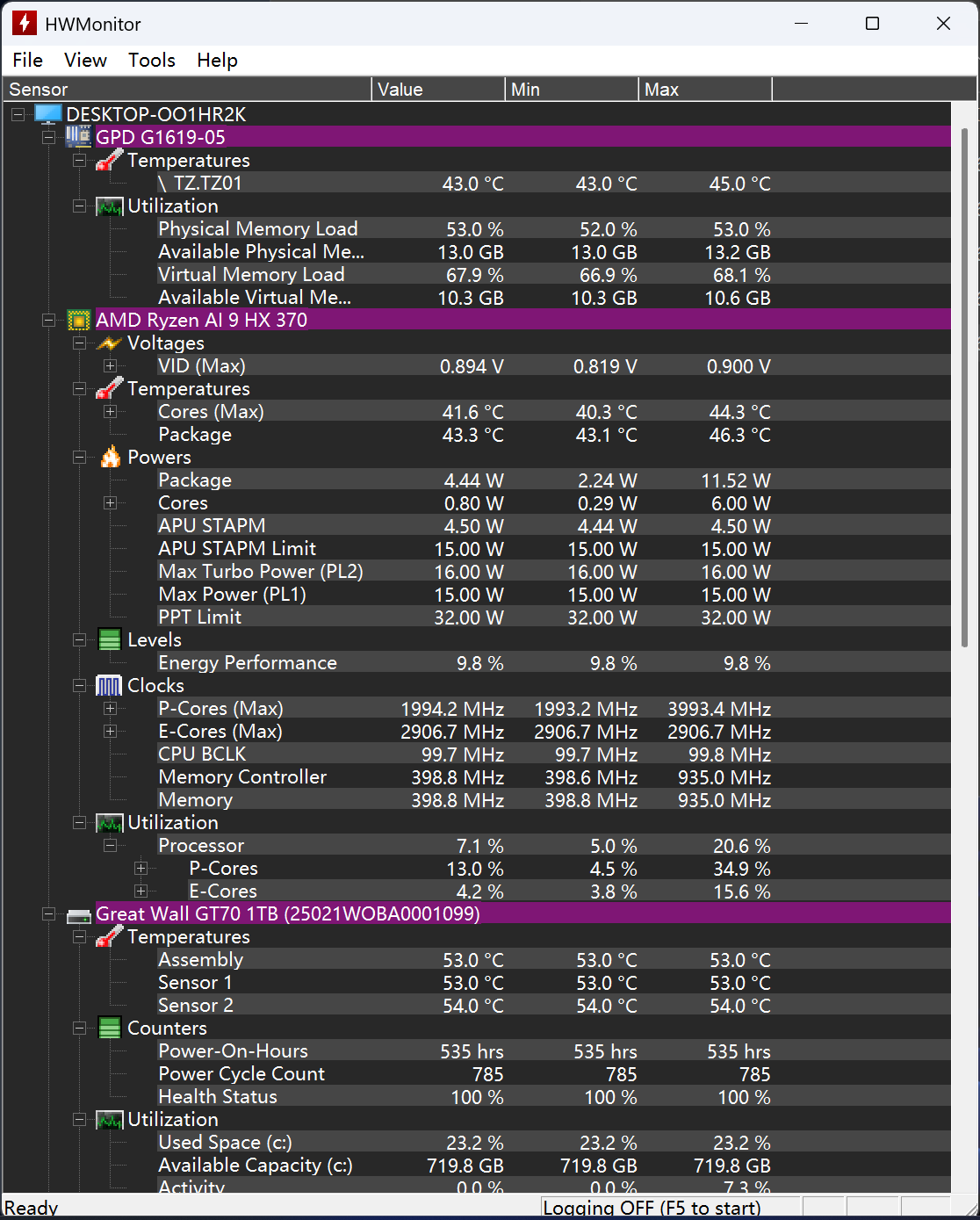Click the Voltages lightning icon
980x1220 pixels.
pos(110,343)
